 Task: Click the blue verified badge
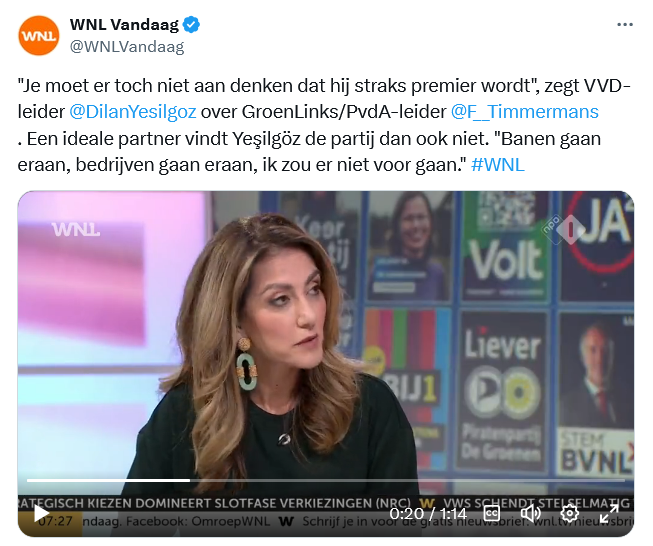pyautogui.click(x=192, y=25)
